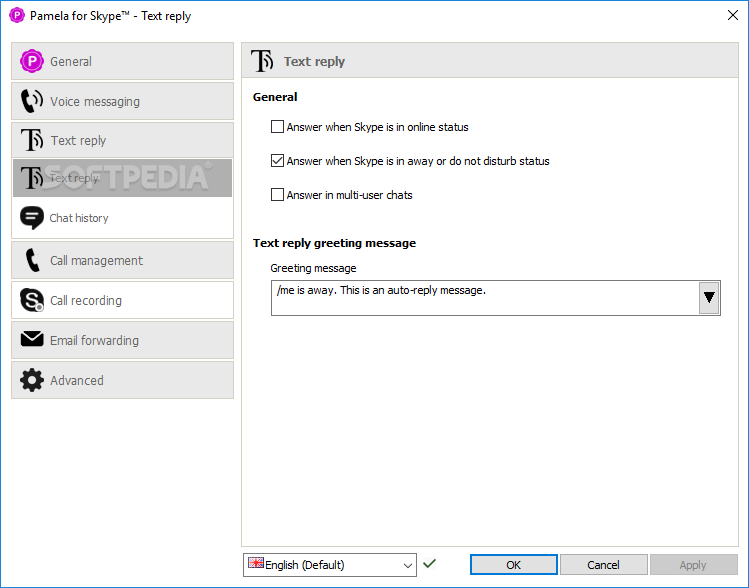Open the English (Default) language dropdown
The width and height of the screenshot is (749, 588).
tap(330, 565)
